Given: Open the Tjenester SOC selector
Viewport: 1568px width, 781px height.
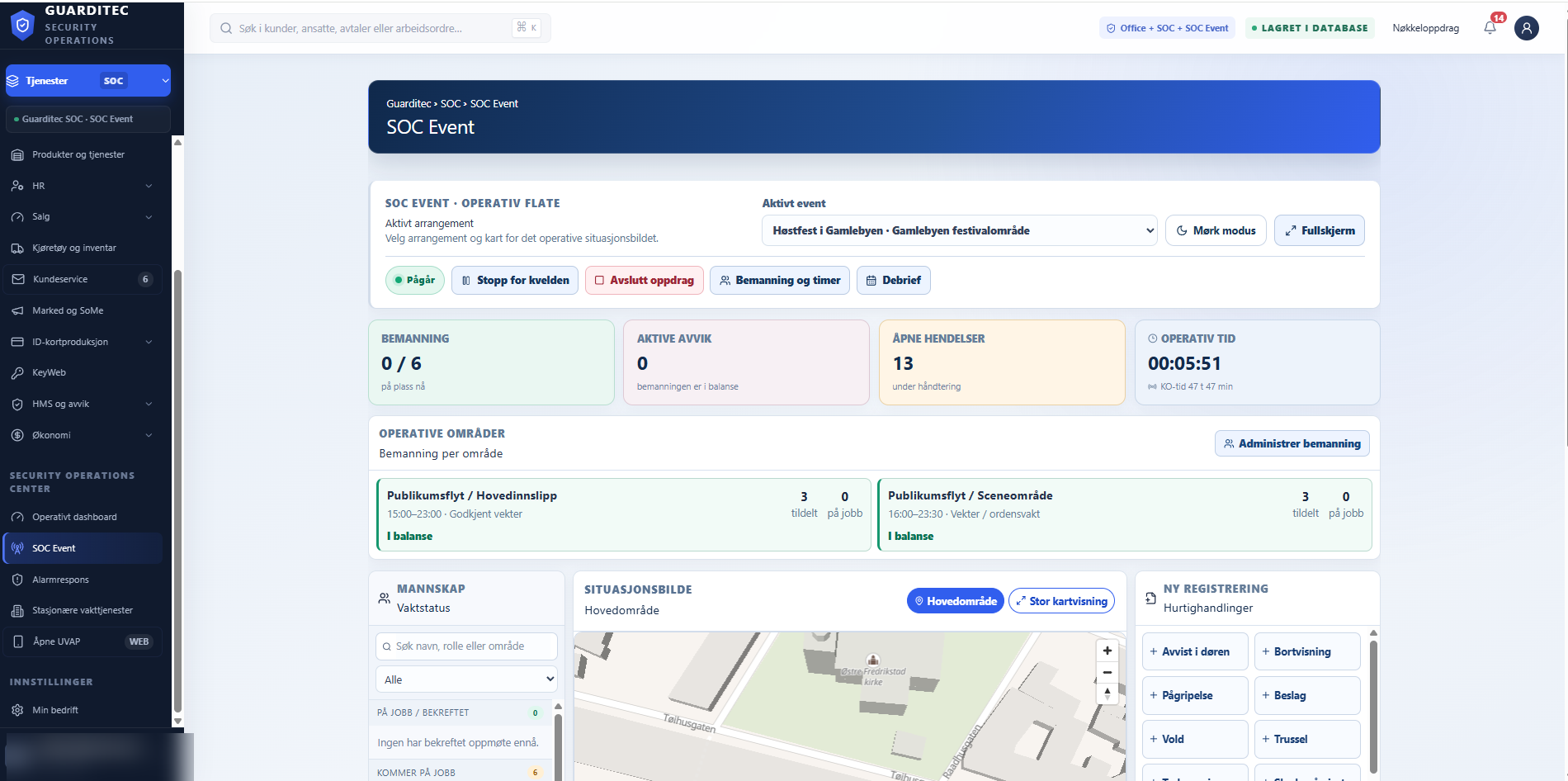Looking at the screenshot, I should [x=88, y=81].
